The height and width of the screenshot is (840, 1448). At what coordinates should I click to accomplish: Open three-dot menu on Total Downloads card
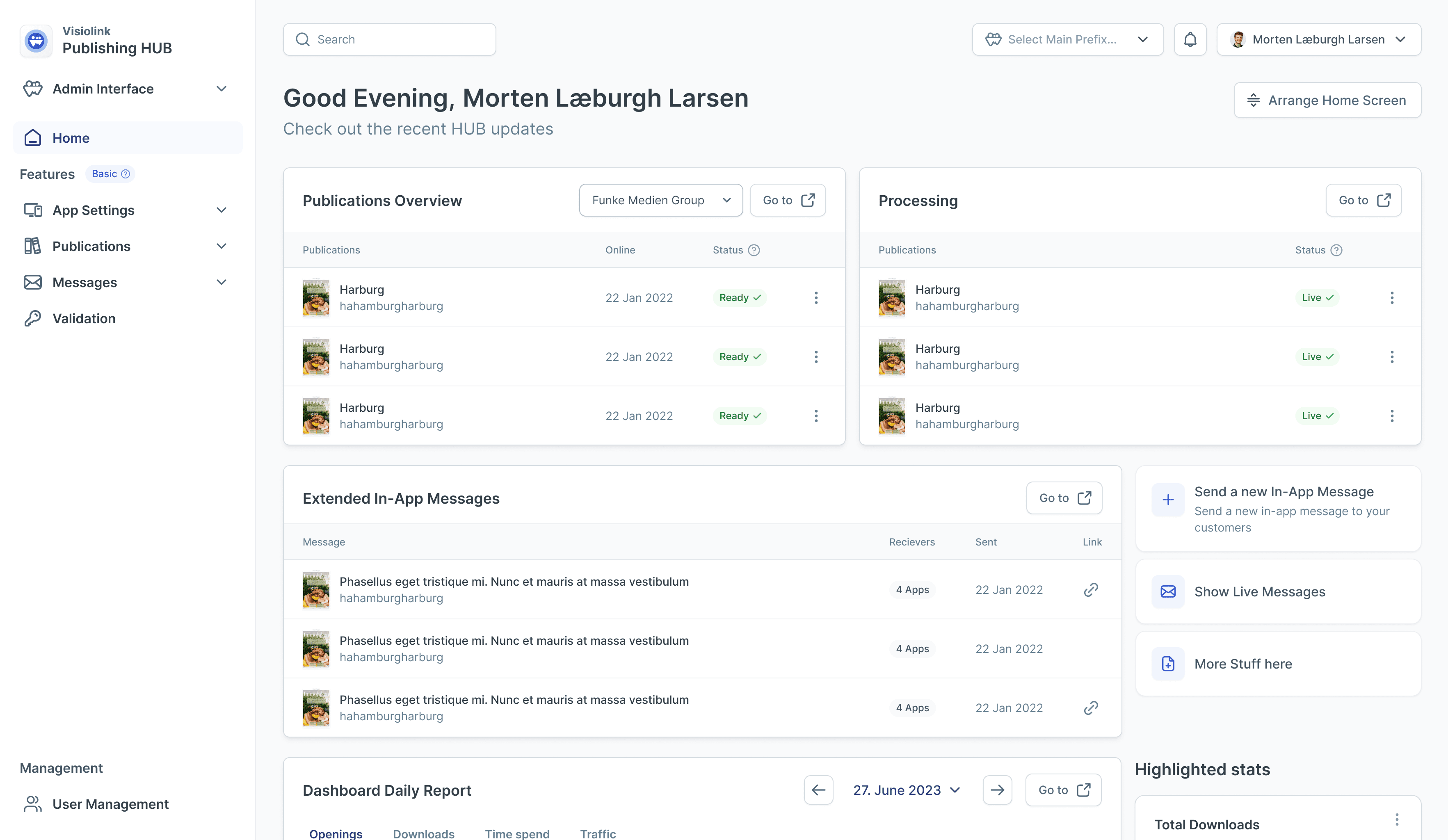coord(1397,820)
